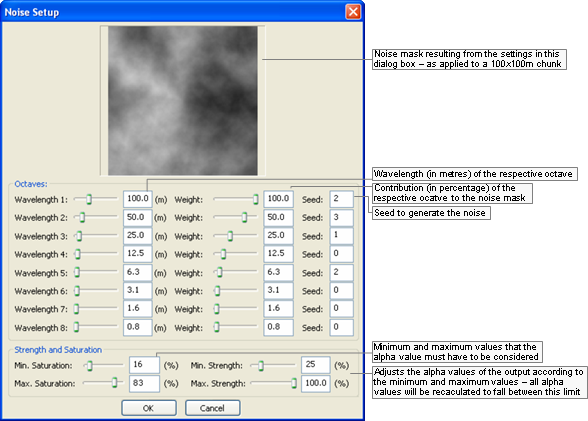Click the Wavelength 1 slider handle
This screenshot has height=421, width=588.
(x=89, y=199)
